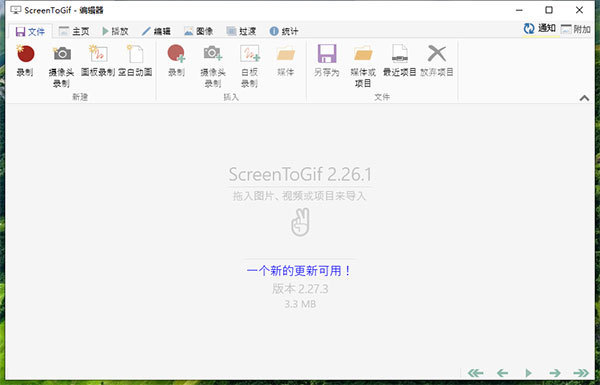Switch to the 图像 tab

tap(199, 31)
